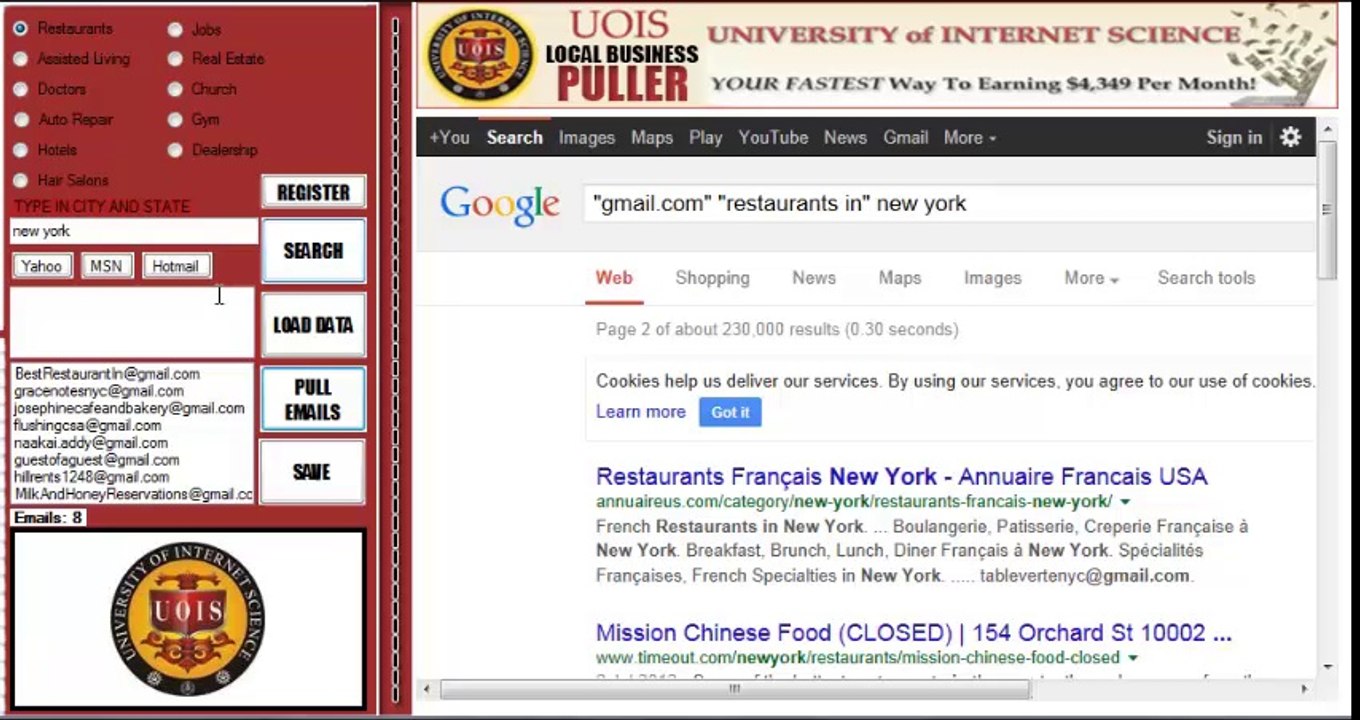Click the horizontal scrollbar left arrow

(428, 689)
